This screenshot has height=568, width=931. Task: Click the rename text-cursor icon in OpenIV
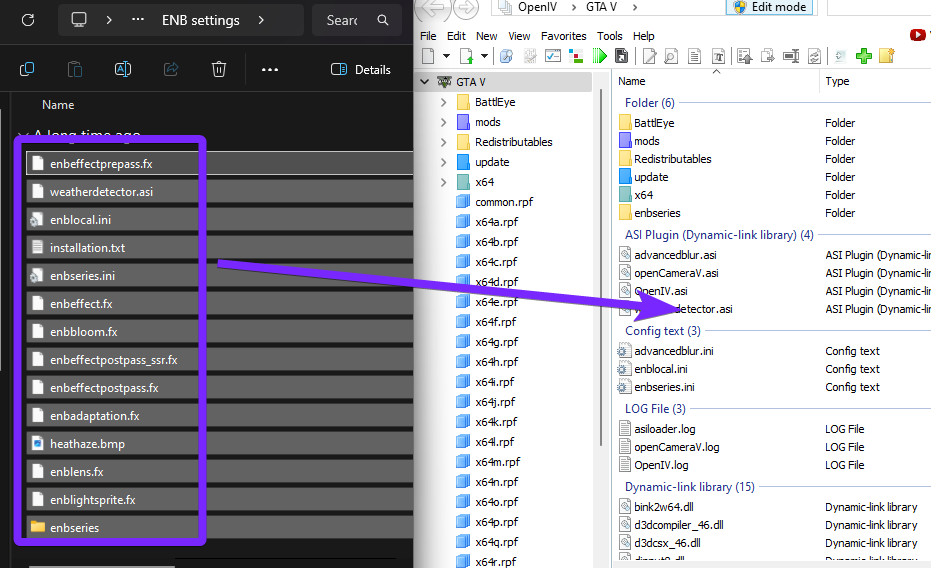click(x=791, y=56)
